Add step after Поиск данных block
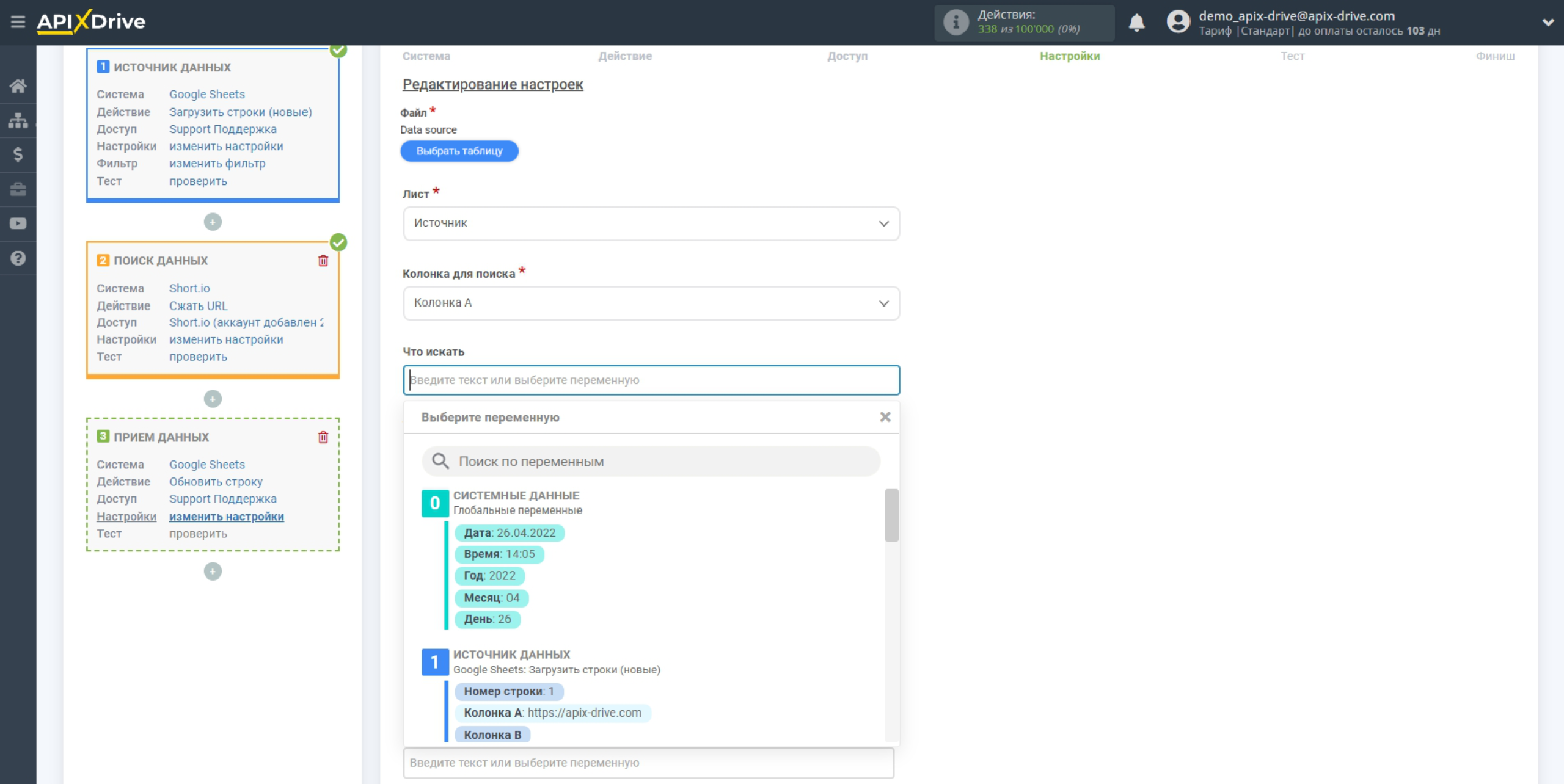 [x=213, y=399]
